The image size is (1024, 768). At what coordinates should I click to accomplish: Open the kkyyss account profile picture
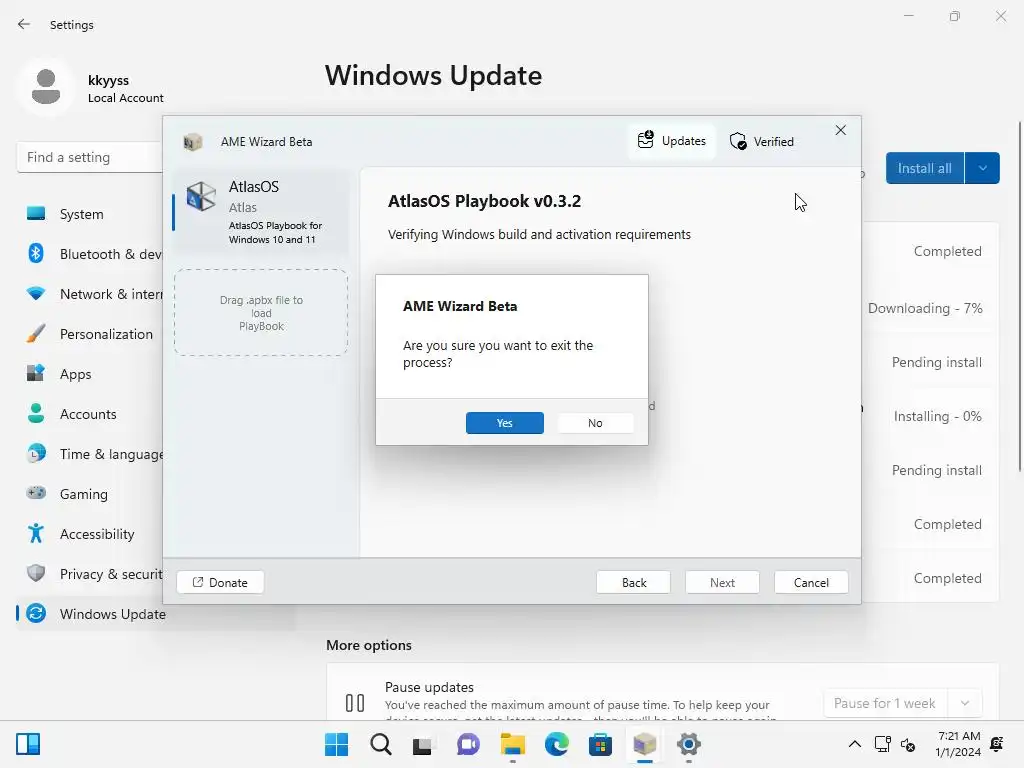[x=46, y=87]
